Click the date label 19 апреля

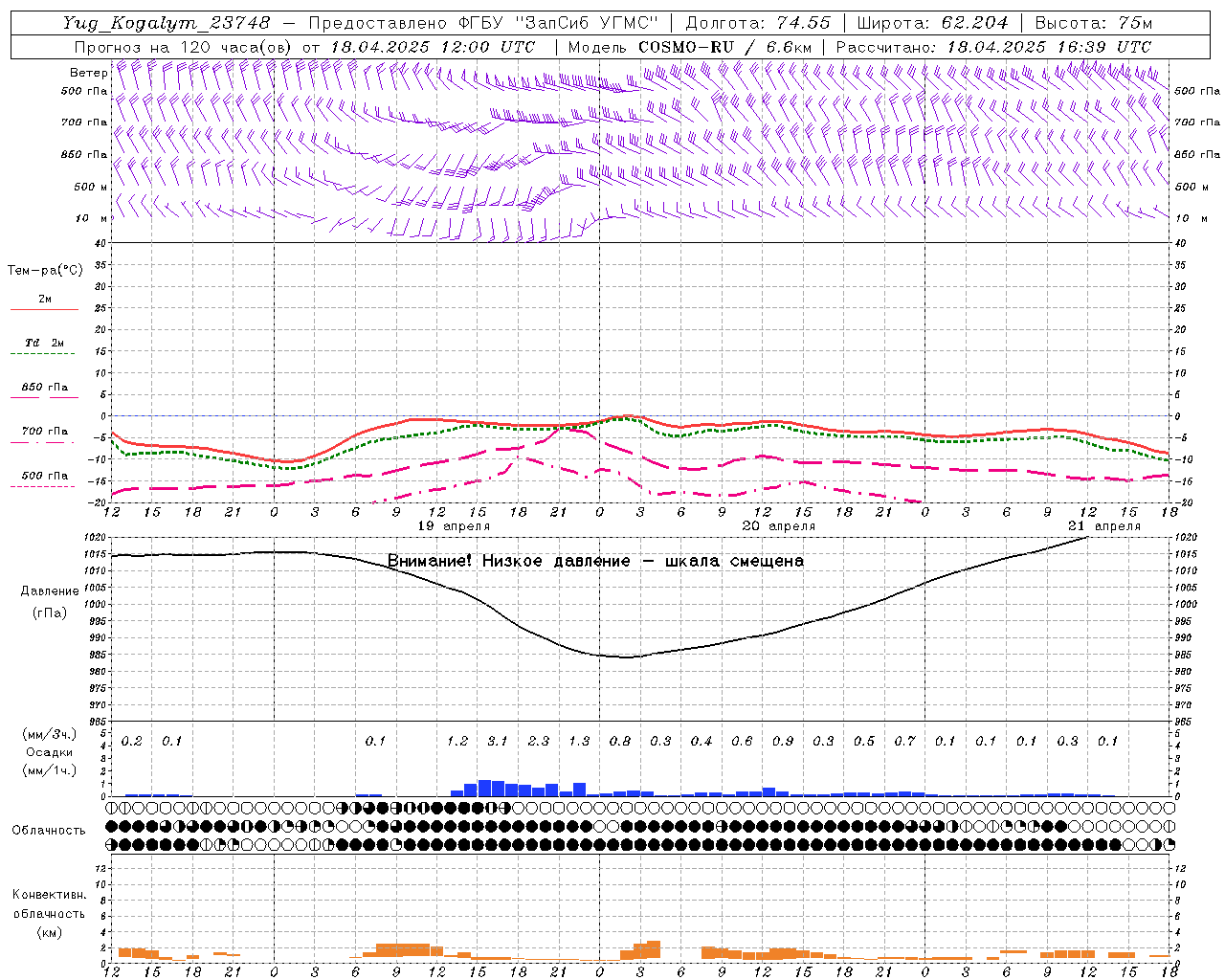454,526
